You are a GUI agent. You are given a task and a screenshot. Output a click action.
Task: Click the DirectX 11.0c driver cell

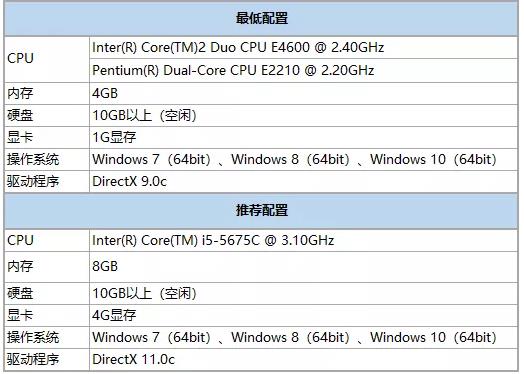304,360
